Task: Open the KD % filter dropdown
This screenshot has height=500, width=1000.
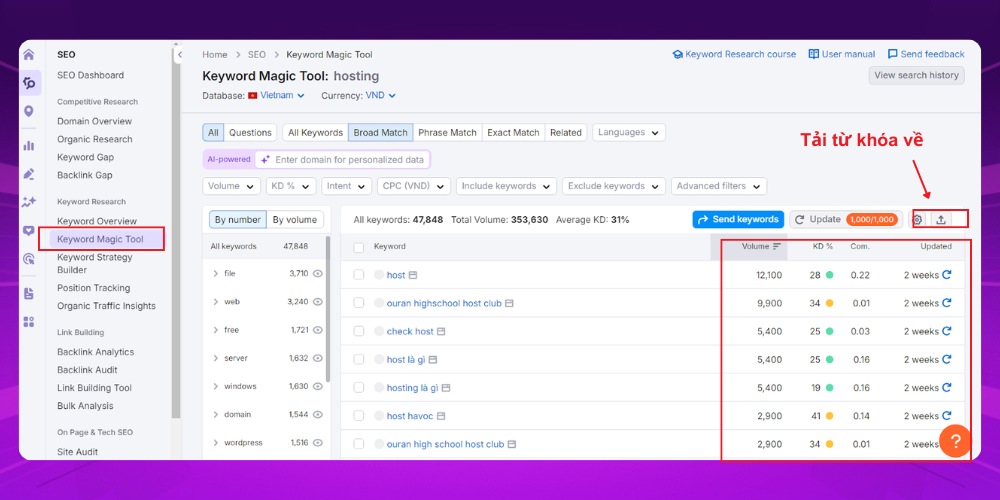Action: (291, 186)
